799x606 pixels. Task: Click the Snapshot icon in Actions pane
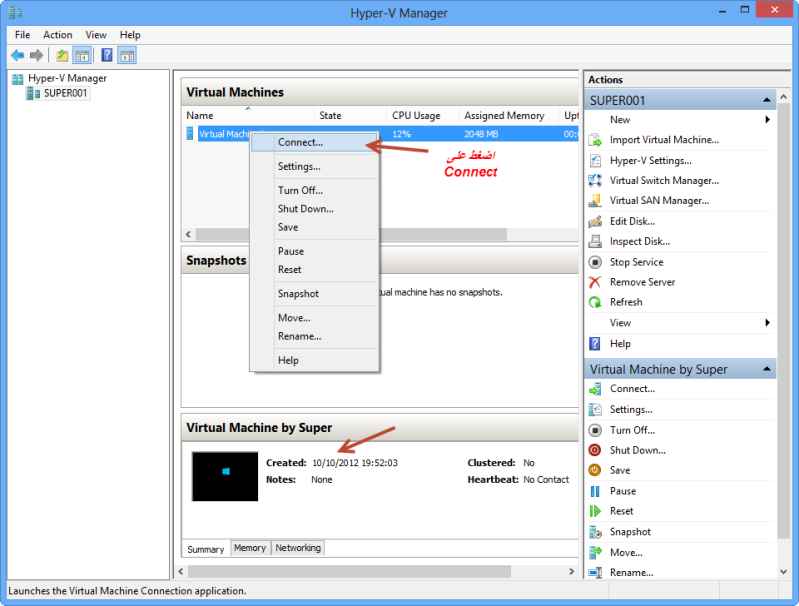click(x=595, y=532)
